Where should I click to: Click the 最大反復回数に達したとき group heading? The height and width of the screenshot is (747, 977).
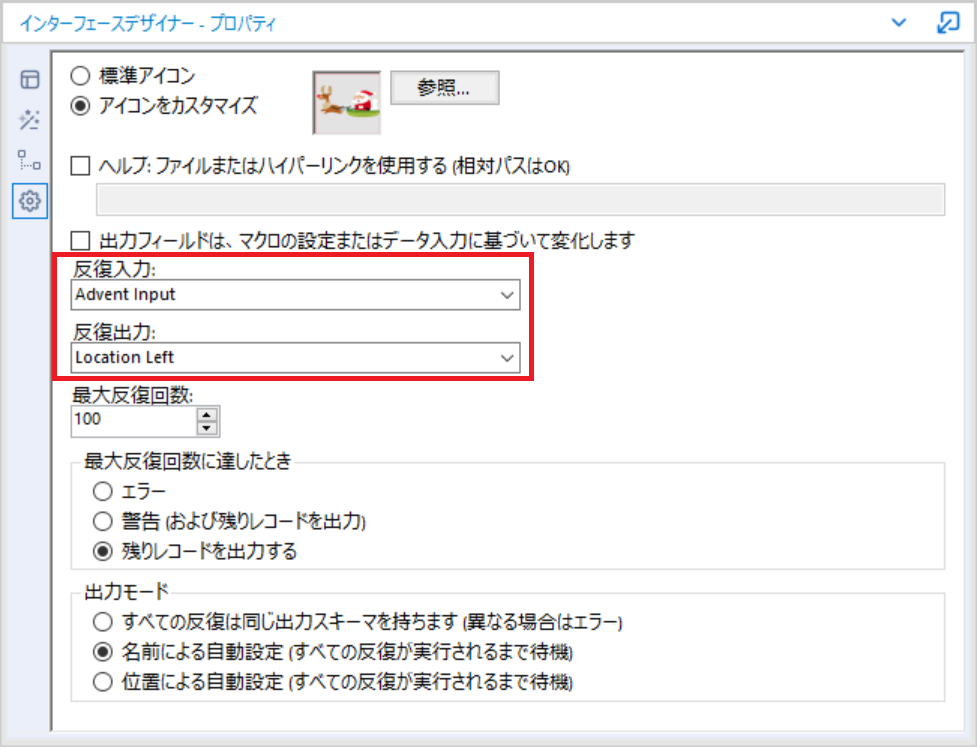point(188,461)
